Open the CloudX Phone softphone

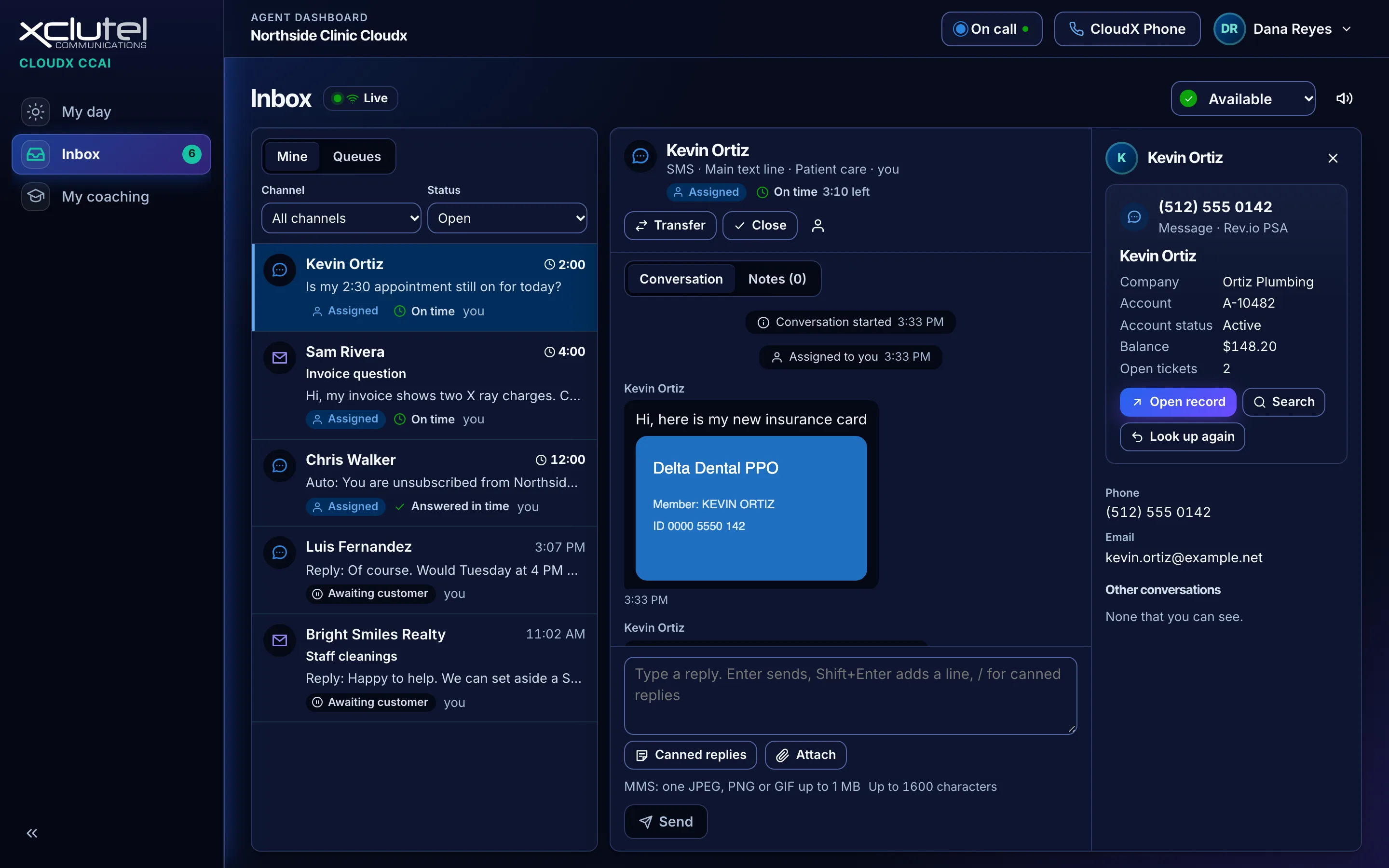coord(1127,29)
